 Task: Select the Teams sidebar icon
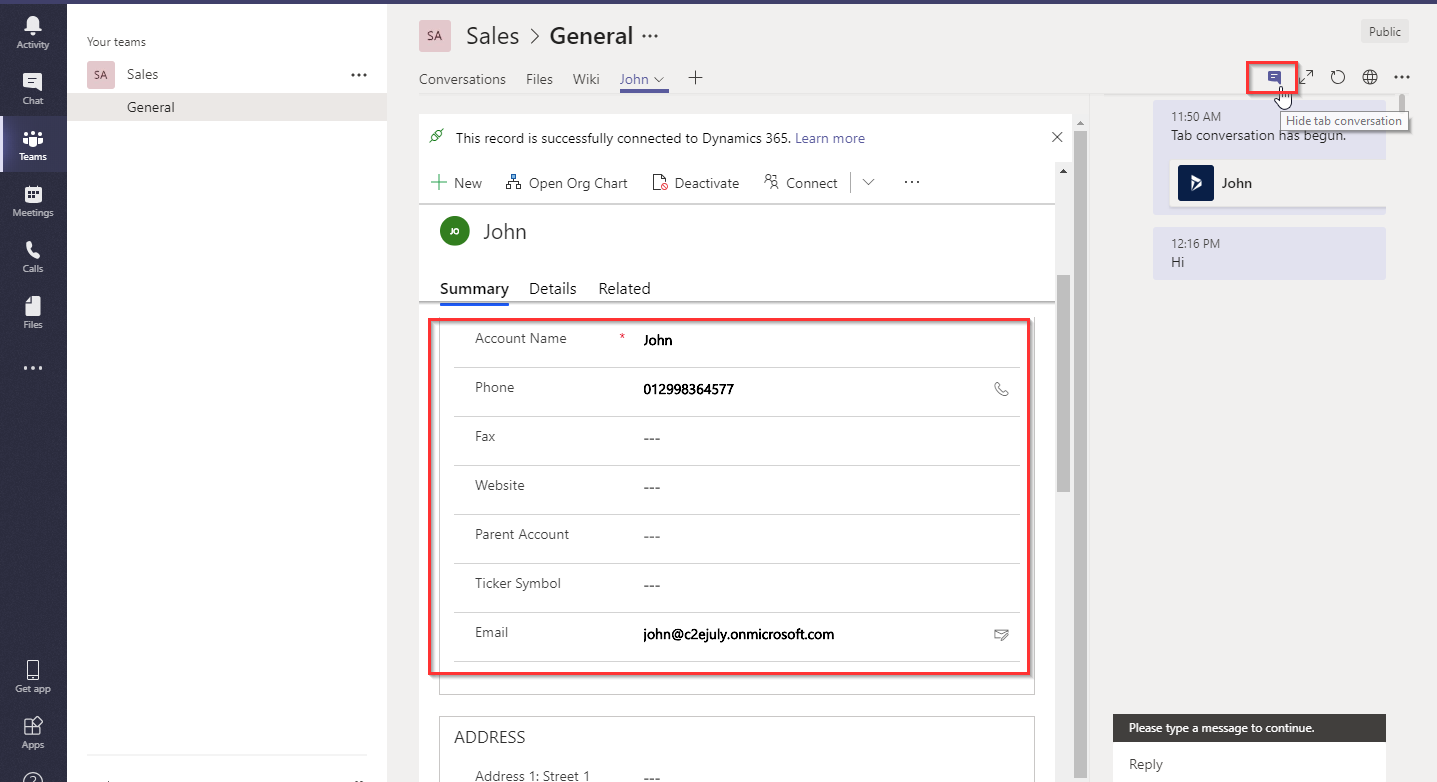click(x=33, y=145)
